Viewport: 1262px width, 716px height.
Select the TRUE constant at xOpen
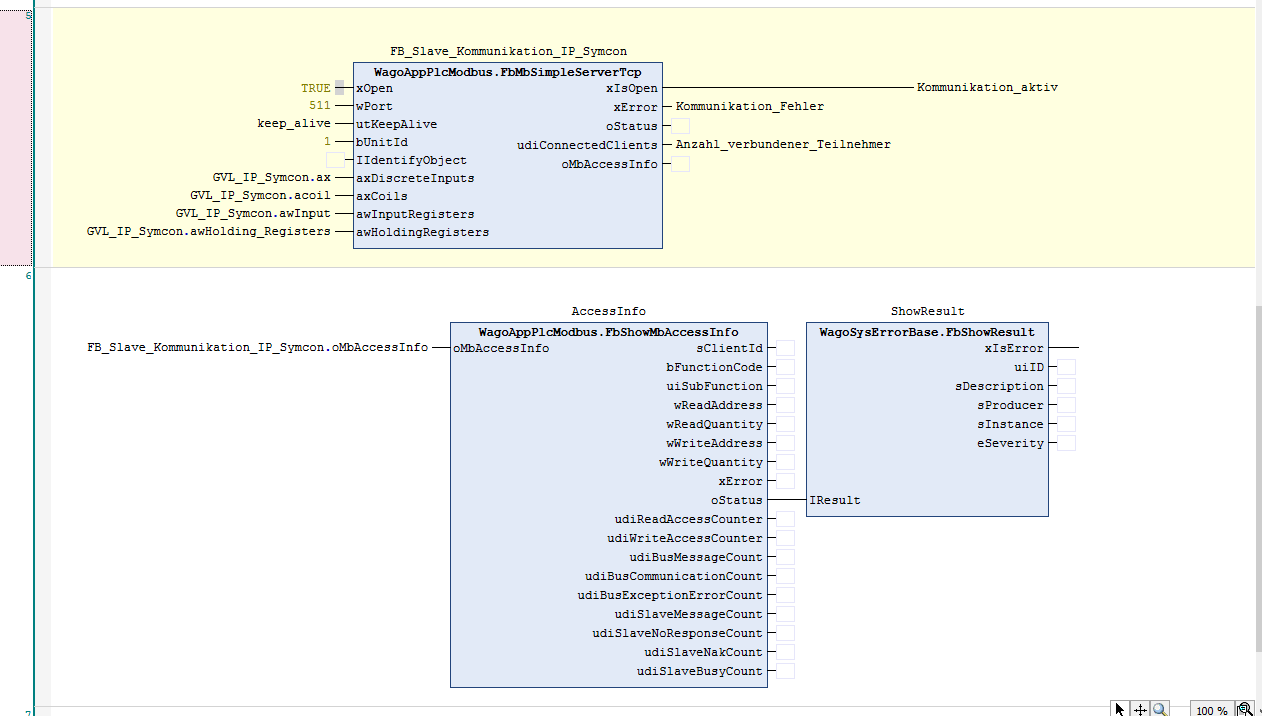tap(316, 88)
